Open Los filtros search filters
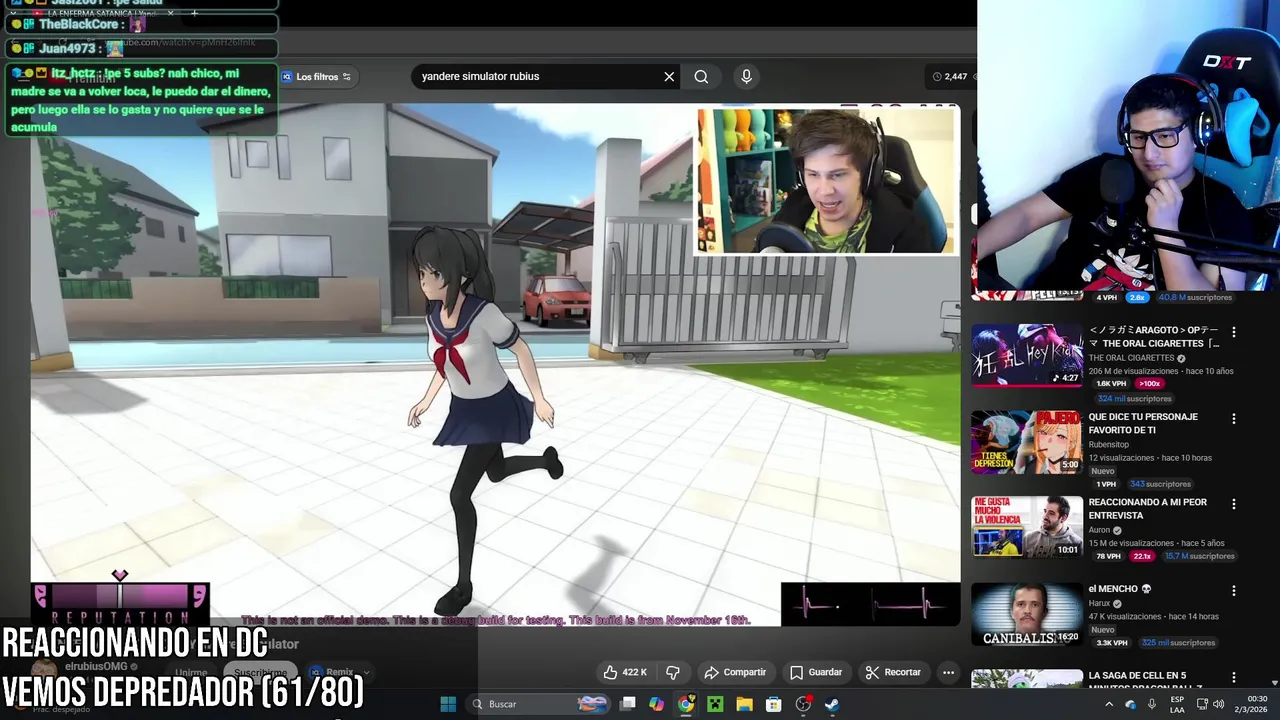The height and width of the screenshot is (720, 1280). 317,77
